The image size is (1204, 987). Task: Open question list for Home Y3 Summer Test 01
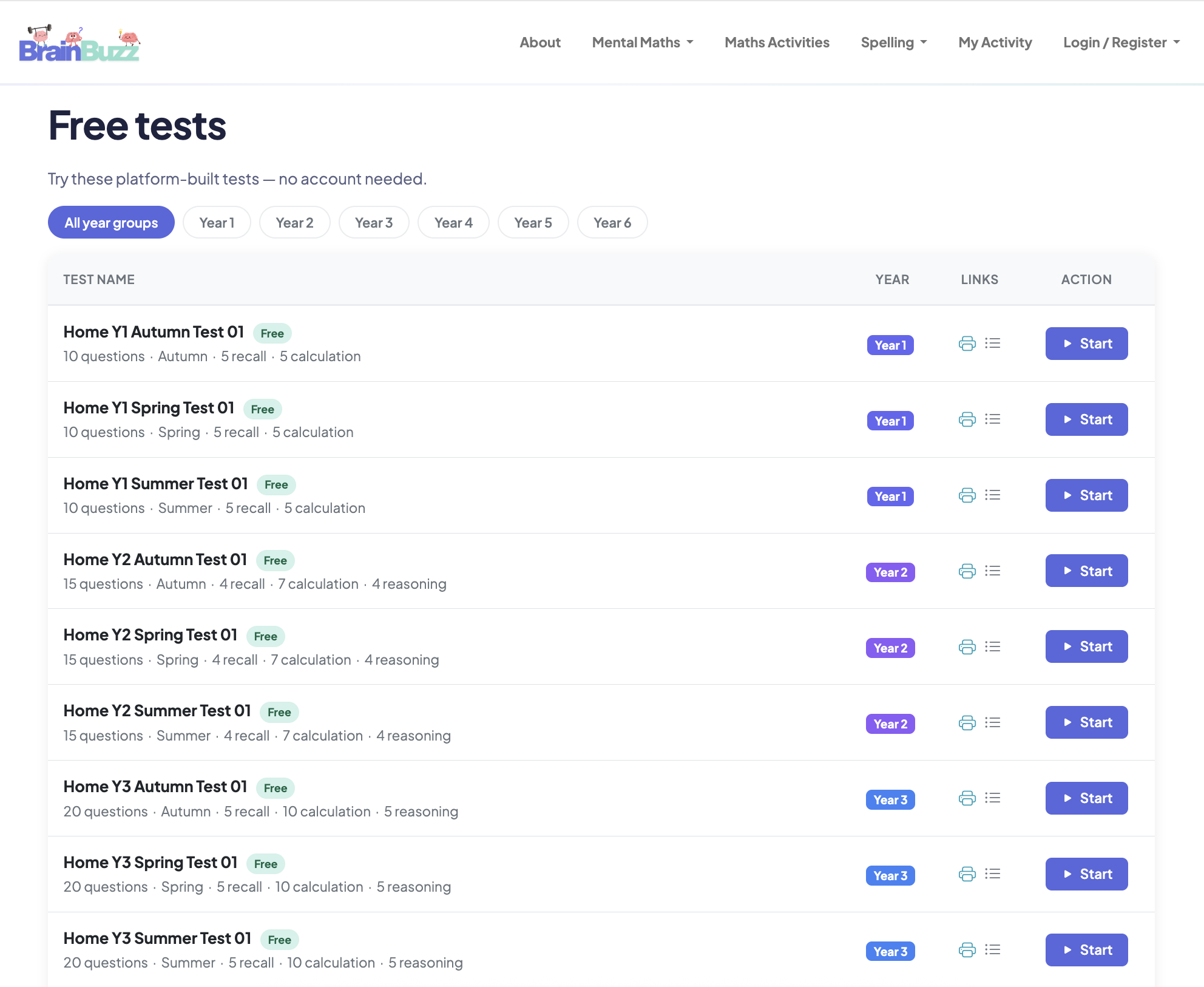point(993,950)
